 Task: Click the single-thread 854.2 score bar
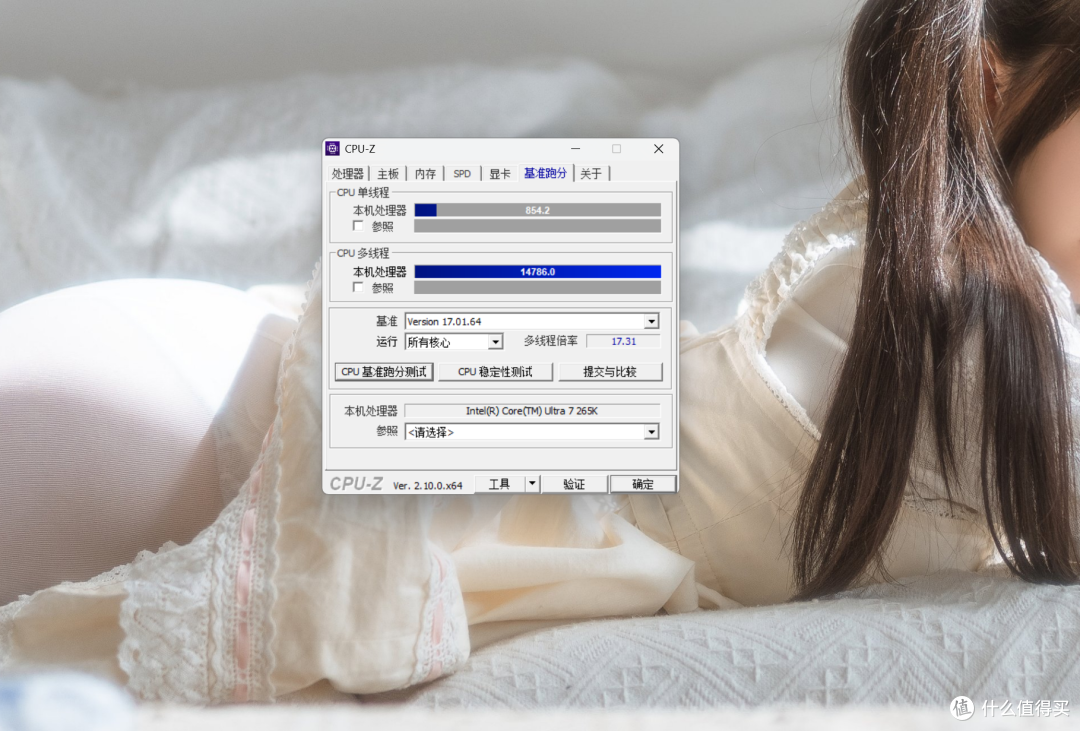coord(537,210)
